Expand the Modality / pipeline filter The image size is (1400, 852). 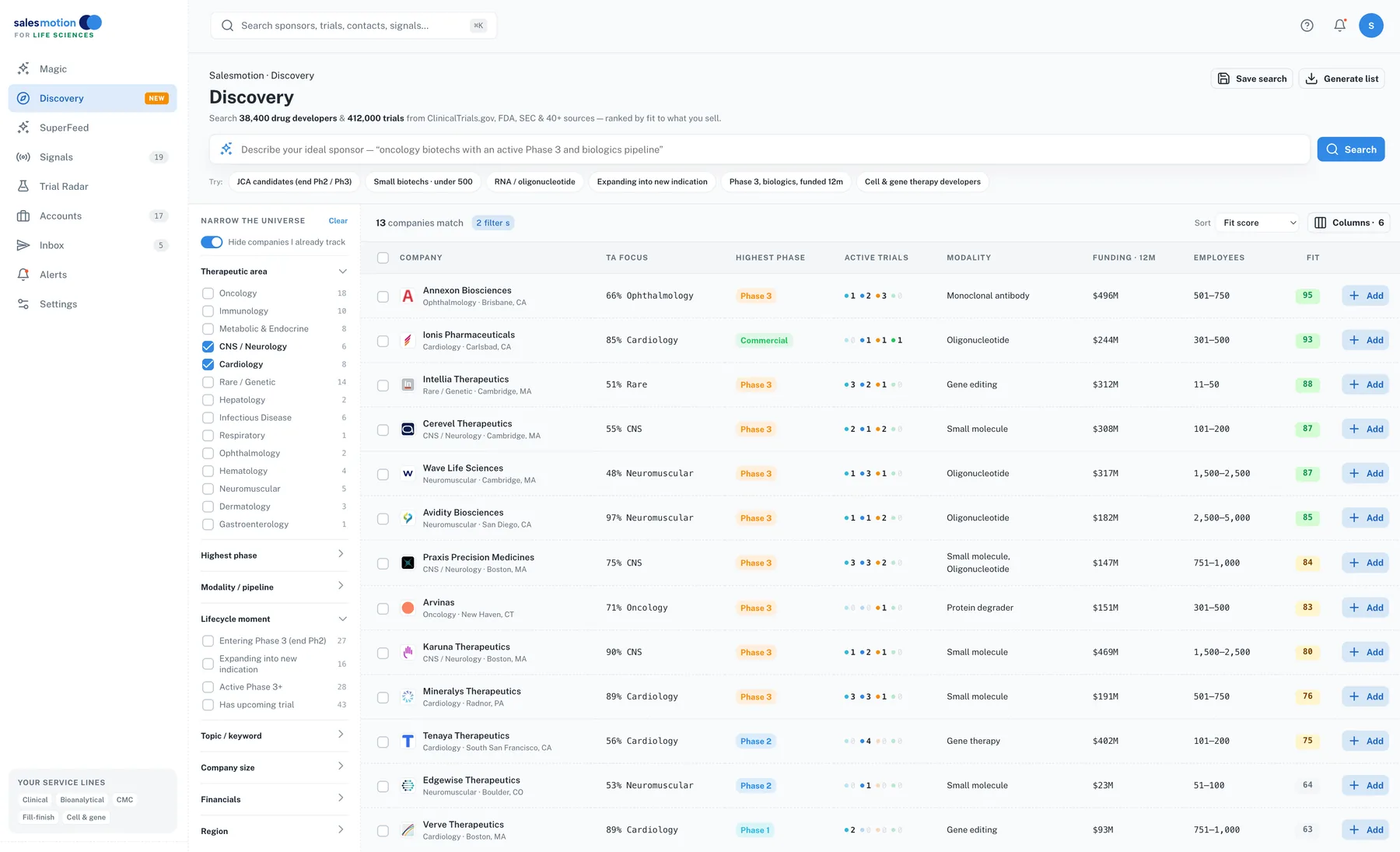341,586
